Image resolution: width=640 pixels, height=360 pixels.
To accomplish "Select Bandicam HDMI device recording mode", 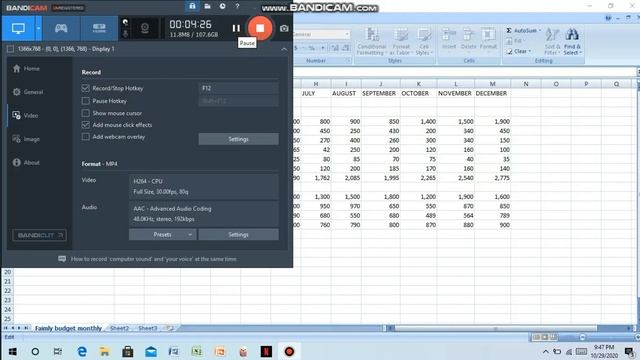I will pyautogui.click(x=99, y=28).
